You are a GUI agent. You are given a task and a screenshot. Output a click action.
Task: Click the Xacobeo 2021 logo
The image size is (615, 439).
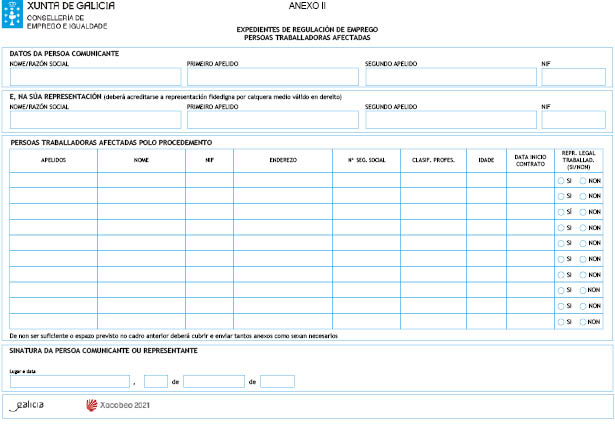(118, 406)
